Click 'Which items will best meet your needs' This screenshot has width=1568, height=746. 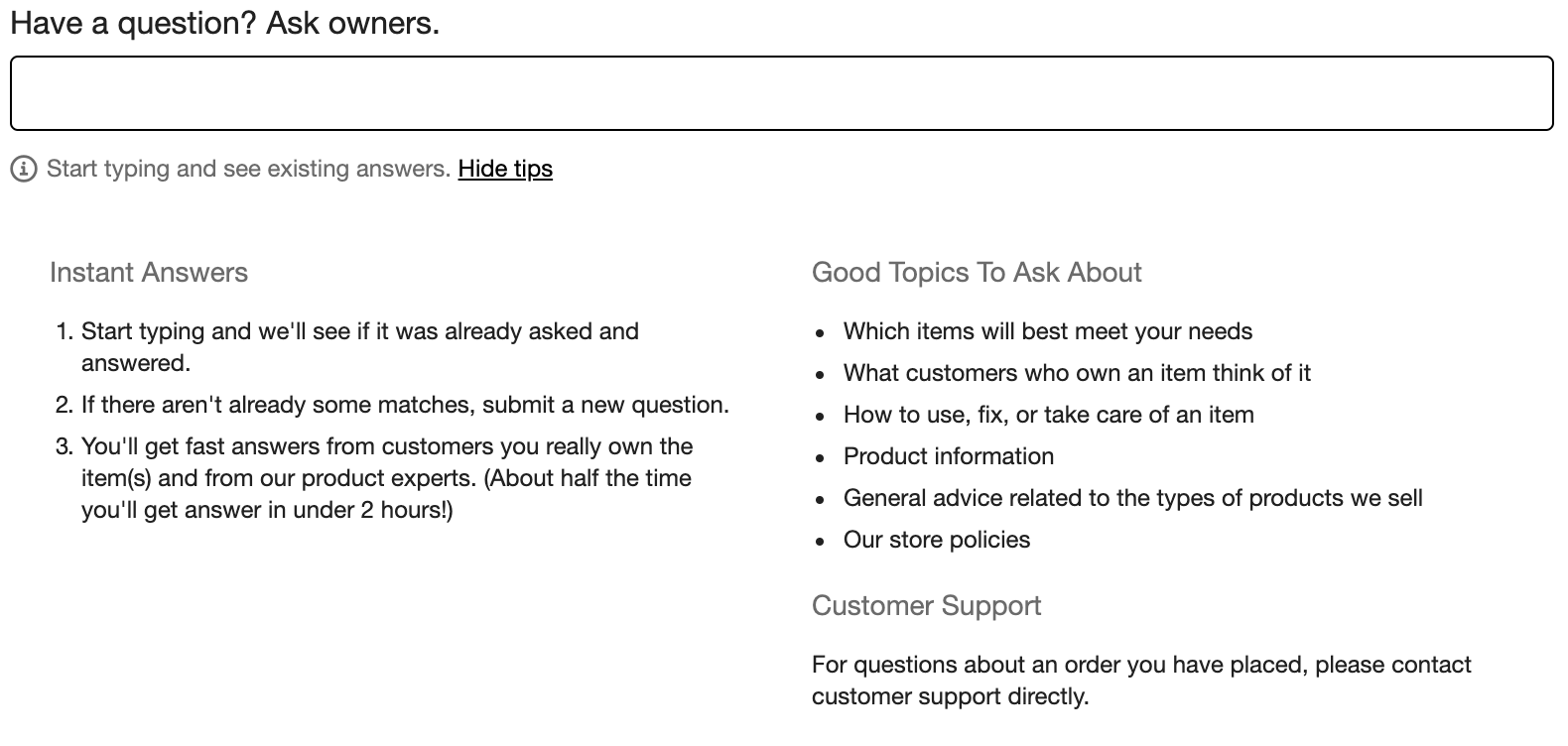tap(1047, 331)
